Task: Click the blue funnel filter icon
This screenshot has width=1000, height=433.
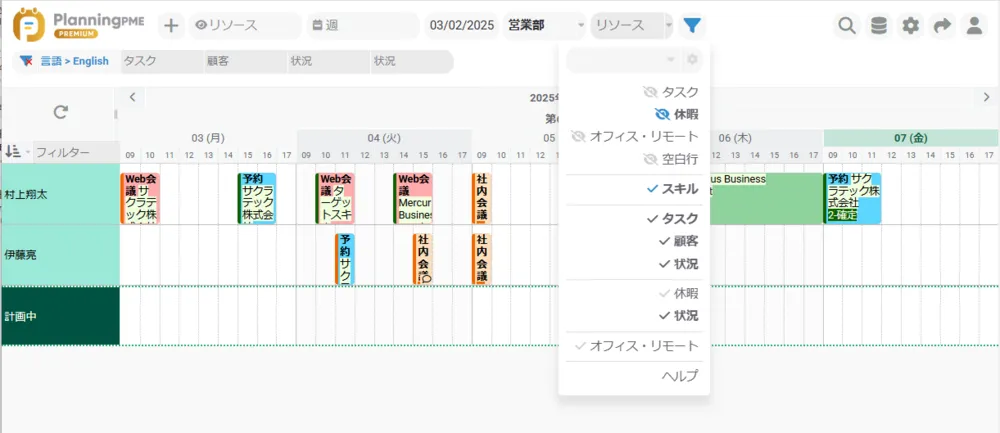Action: 692,26
